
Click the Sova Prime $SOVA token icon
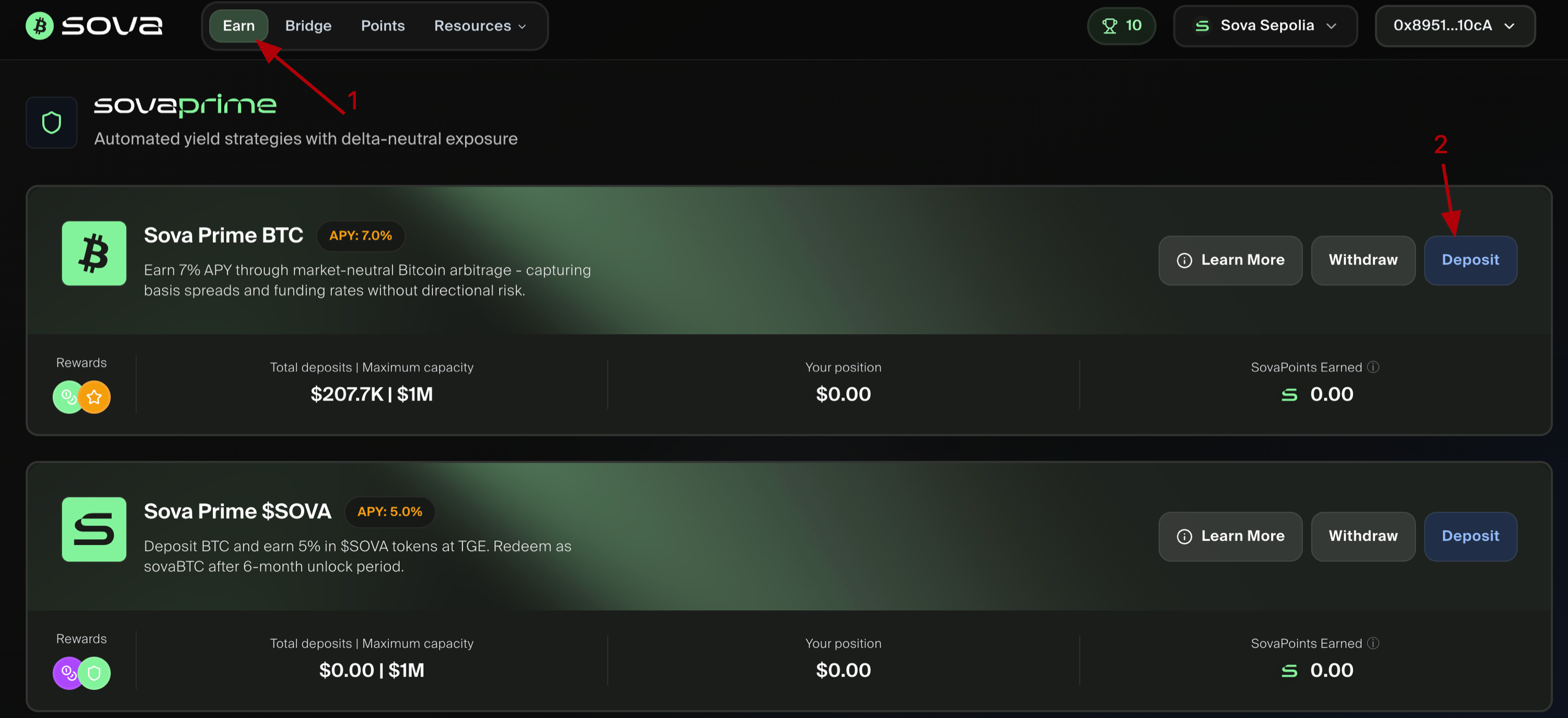tap(95, 529)
